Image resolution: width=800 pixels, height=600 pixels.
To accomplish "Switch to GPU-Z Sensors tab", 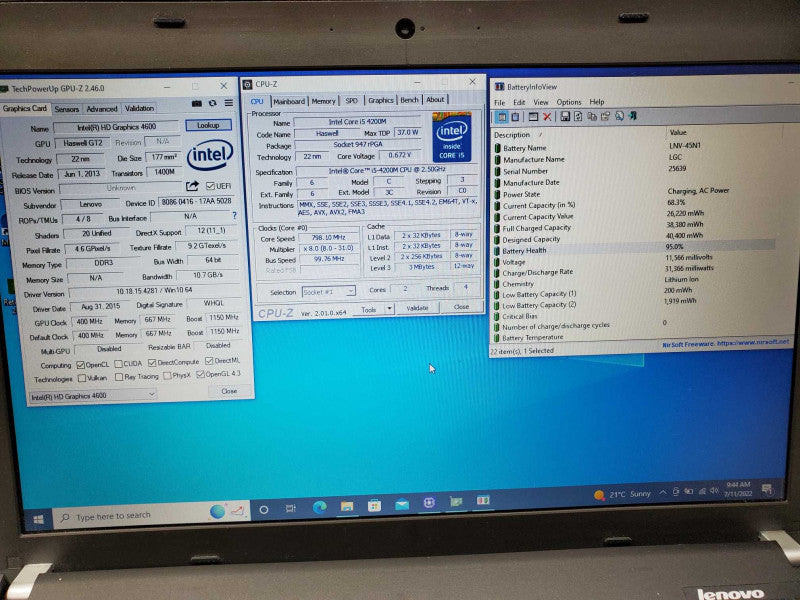I will click(66, 109).
